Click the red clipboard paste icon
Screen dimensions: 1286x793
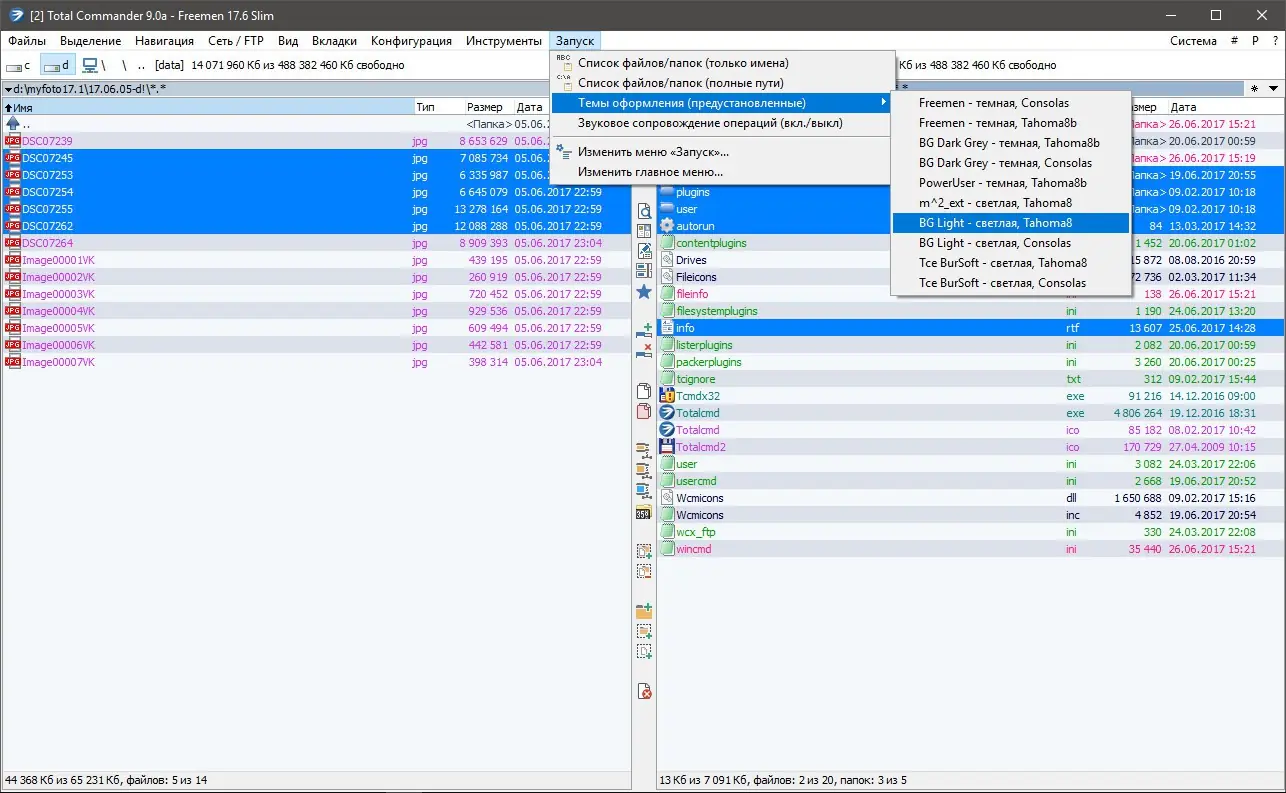[644, 410]
